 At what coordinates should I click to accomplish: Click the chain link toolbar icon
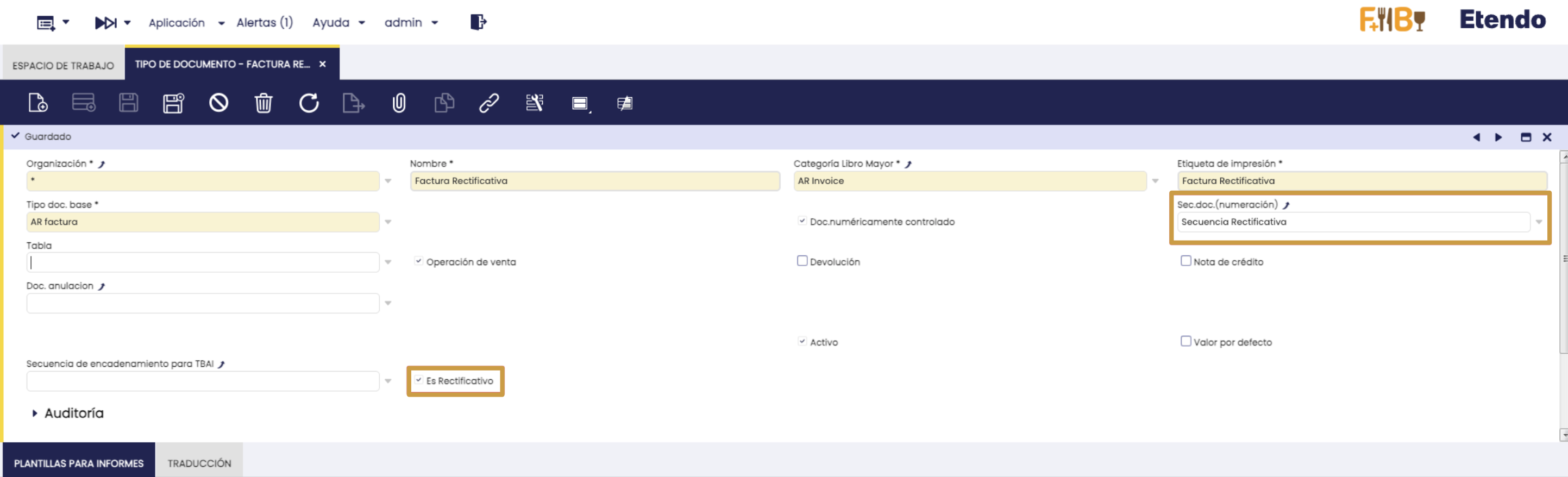489,103
